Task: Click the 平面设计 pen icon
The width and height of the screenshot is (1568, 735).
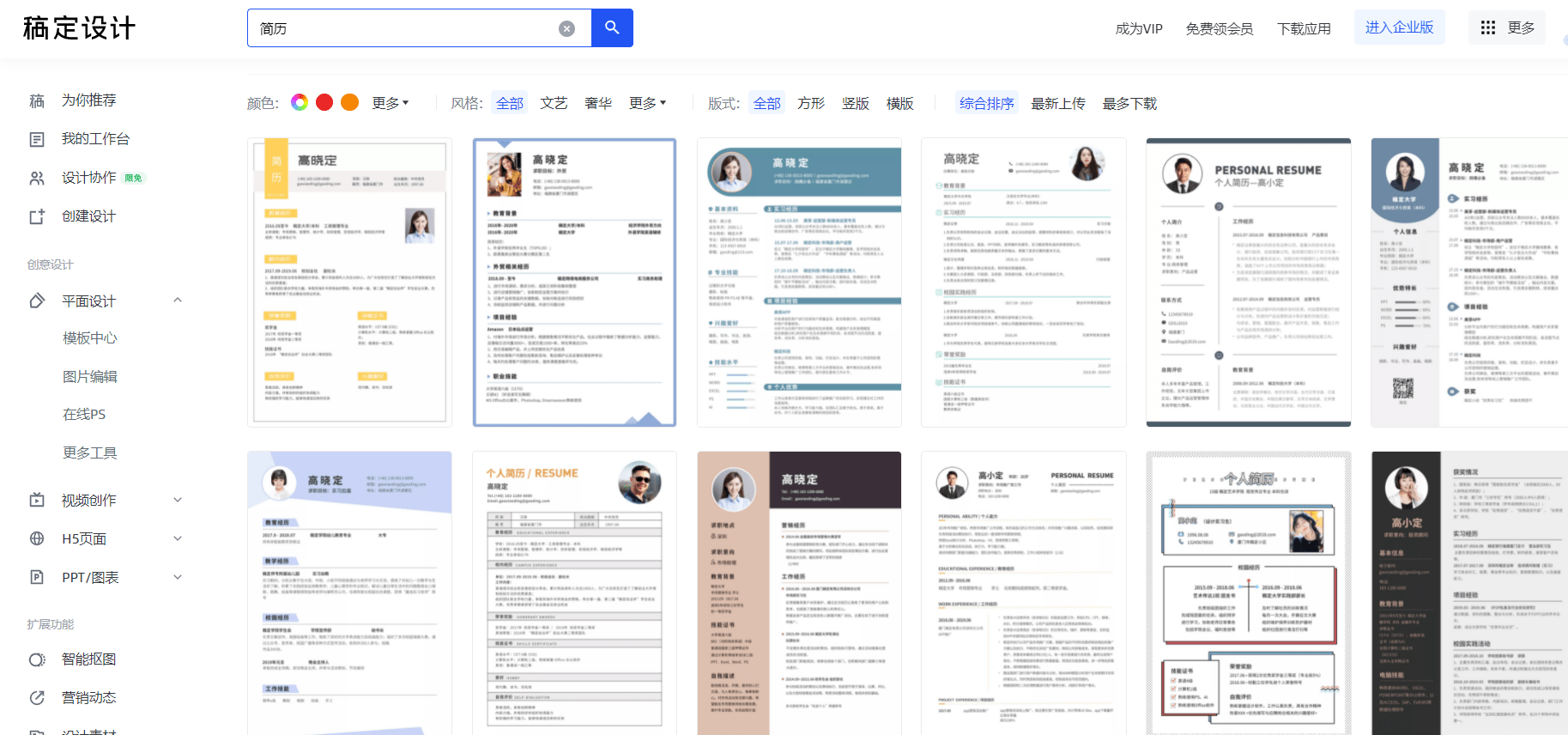Action: [x=37, y=301]
